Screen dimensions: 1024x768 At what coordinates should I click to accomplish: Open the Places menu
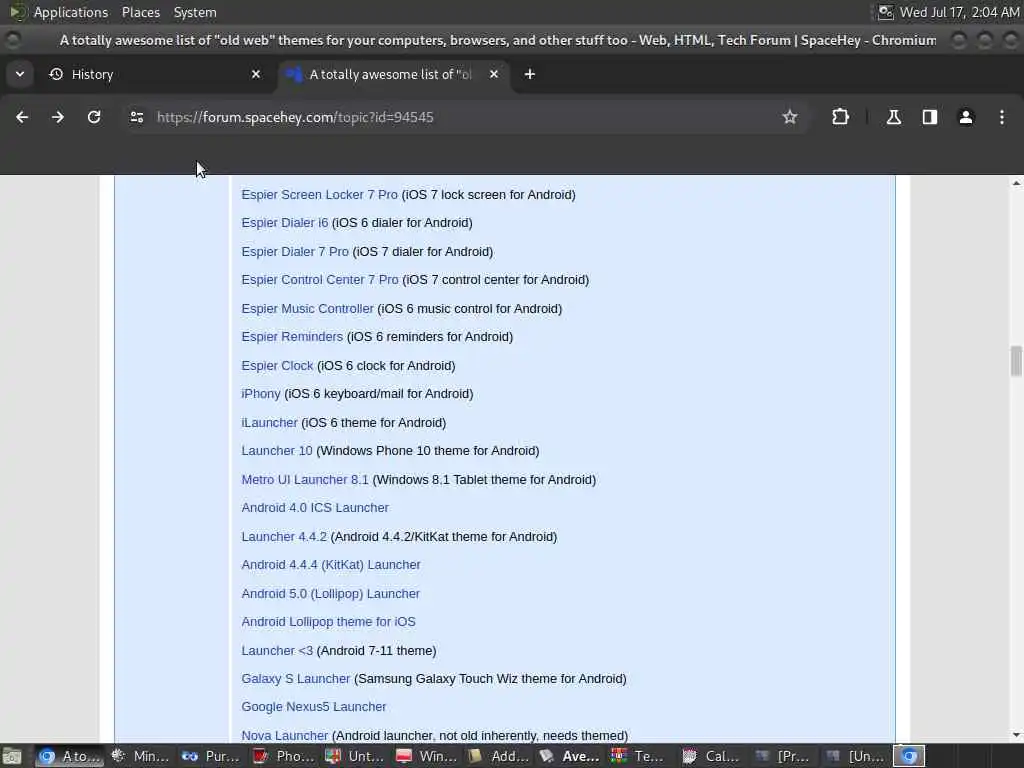pos(140,12)
